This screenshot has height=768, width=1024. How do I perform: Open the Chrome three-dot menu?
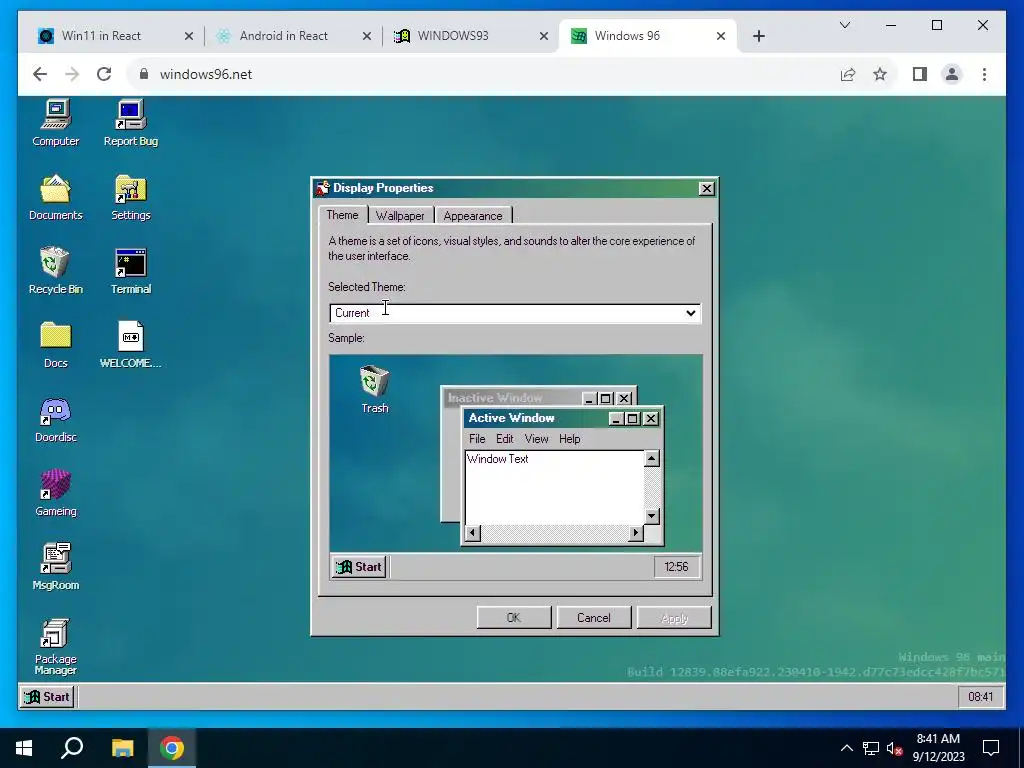[984, 74]
